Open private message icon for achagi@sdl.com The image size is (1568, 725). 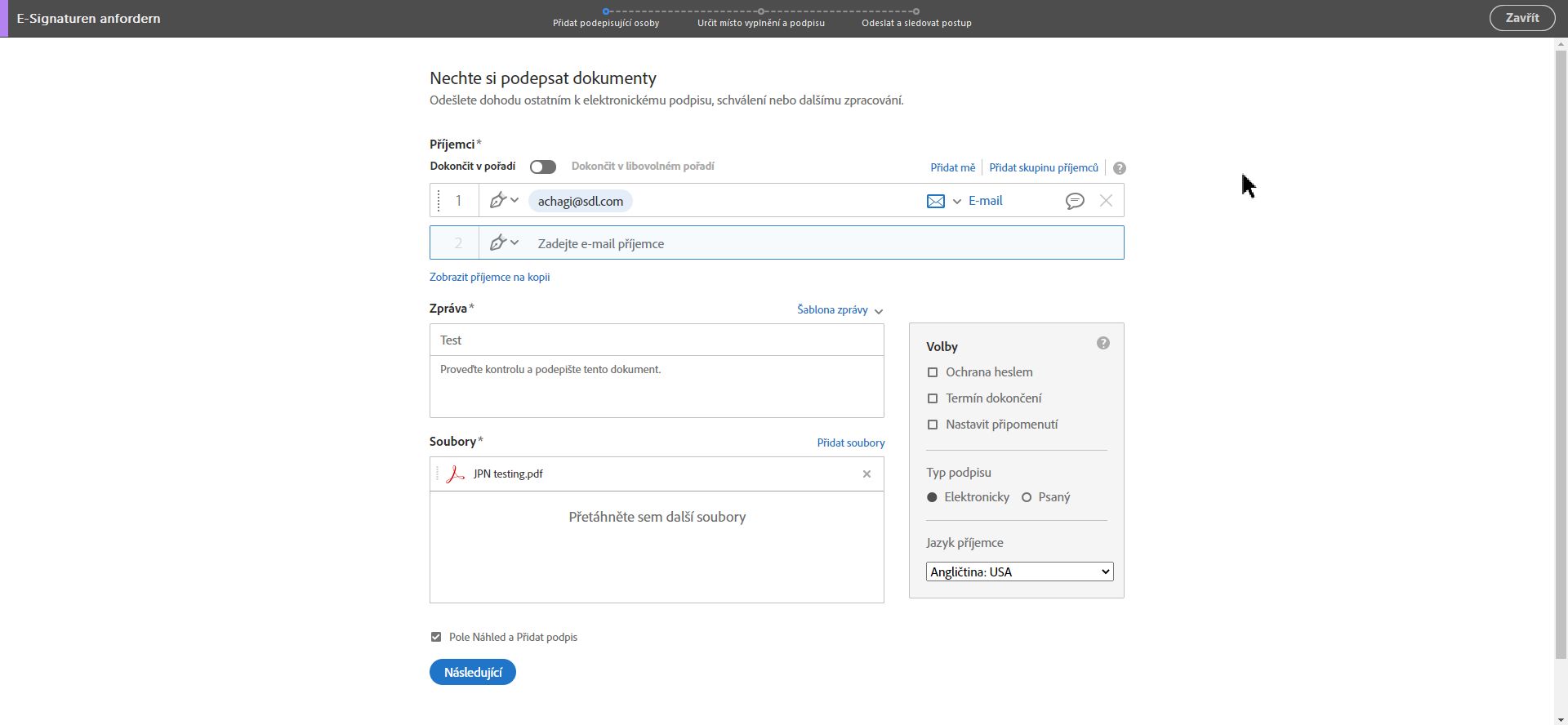(1075, 201)
